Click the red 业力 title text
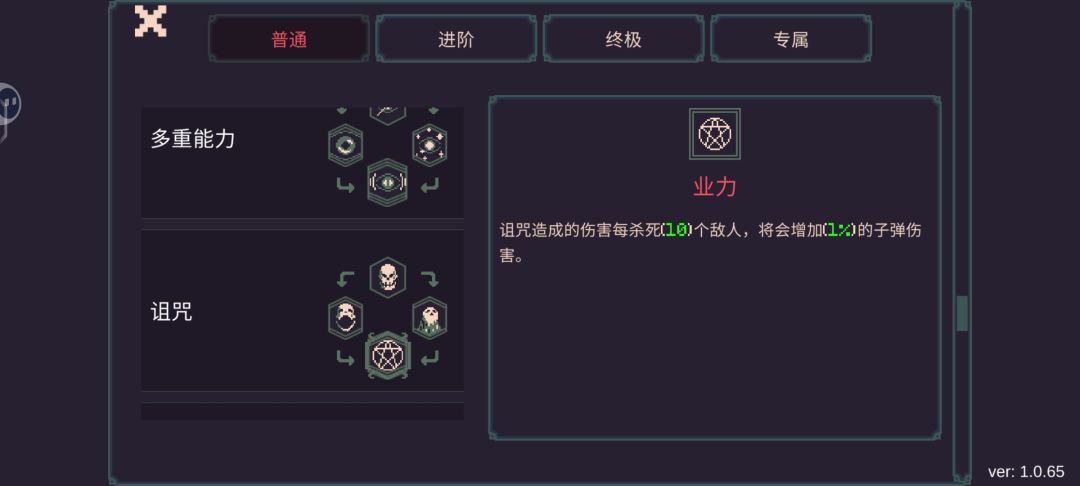The width and height of the screenshot is (1080, 486). (715, 187)
